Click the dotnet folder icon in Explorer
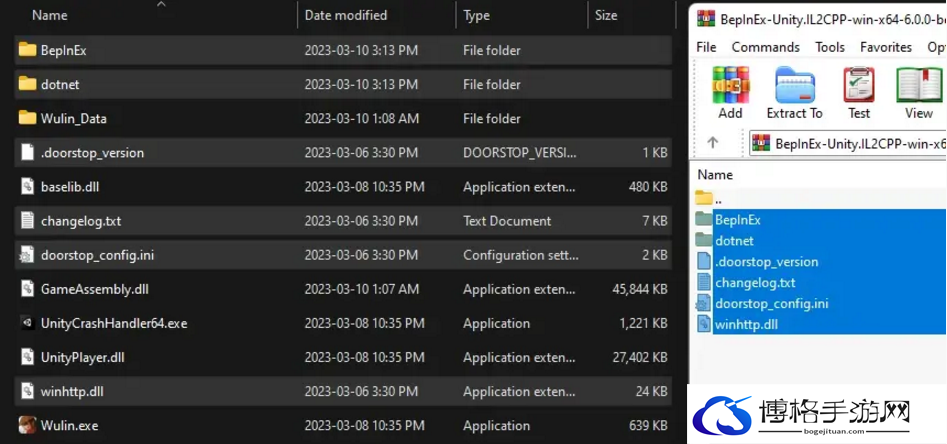947x444 pixels. click(27, 83)
